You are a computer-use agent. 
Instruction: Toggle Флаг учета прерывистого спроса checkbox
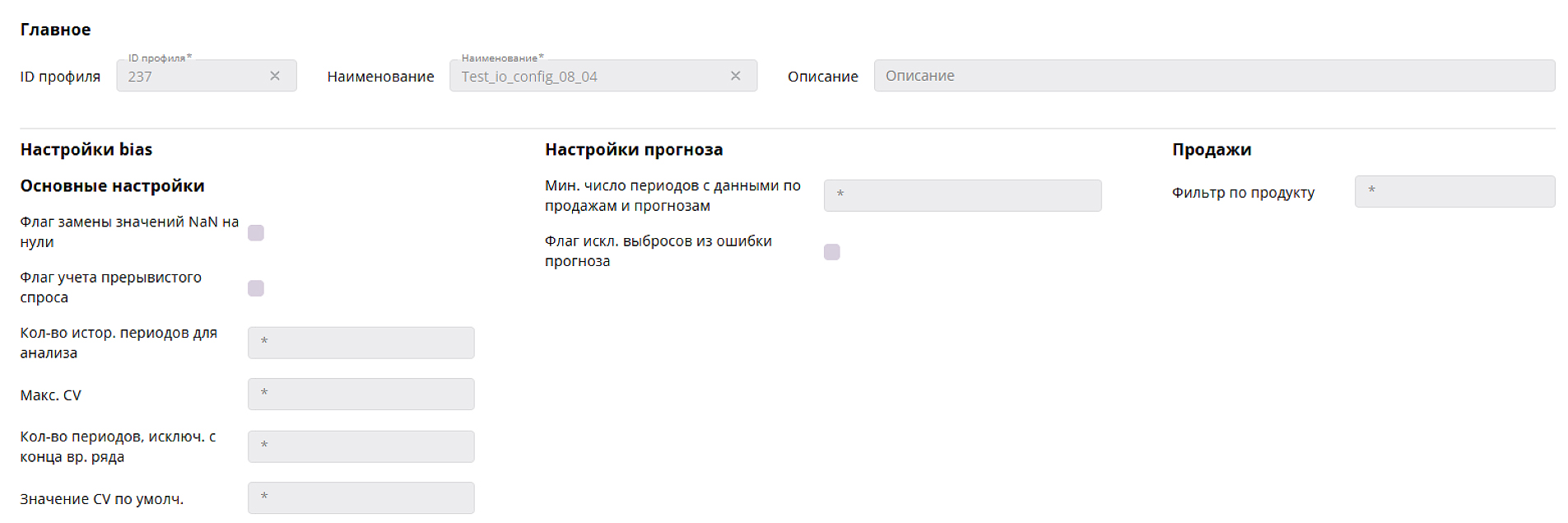click(x=256, y=288)
